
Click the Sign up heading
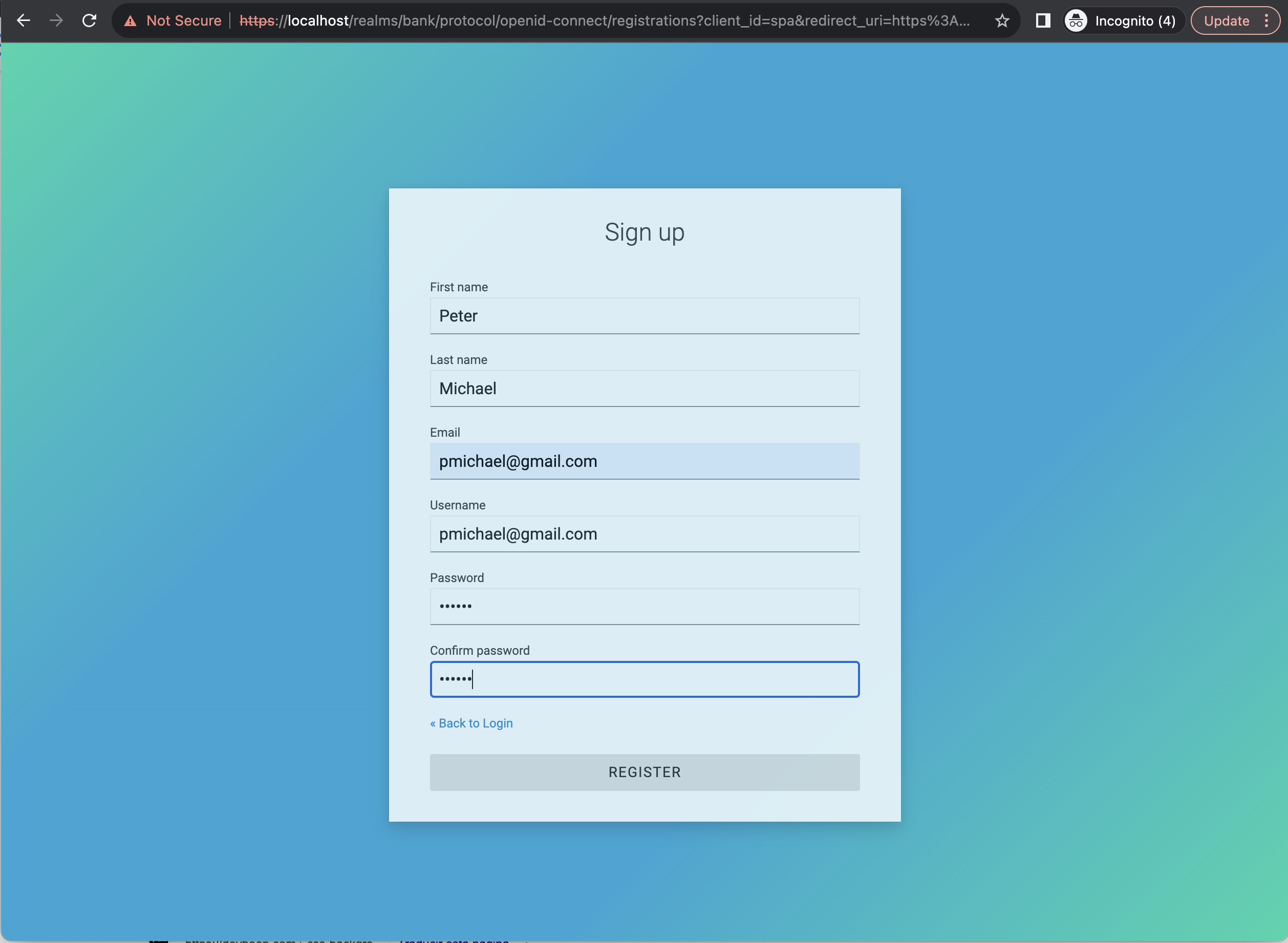(645, 232)
